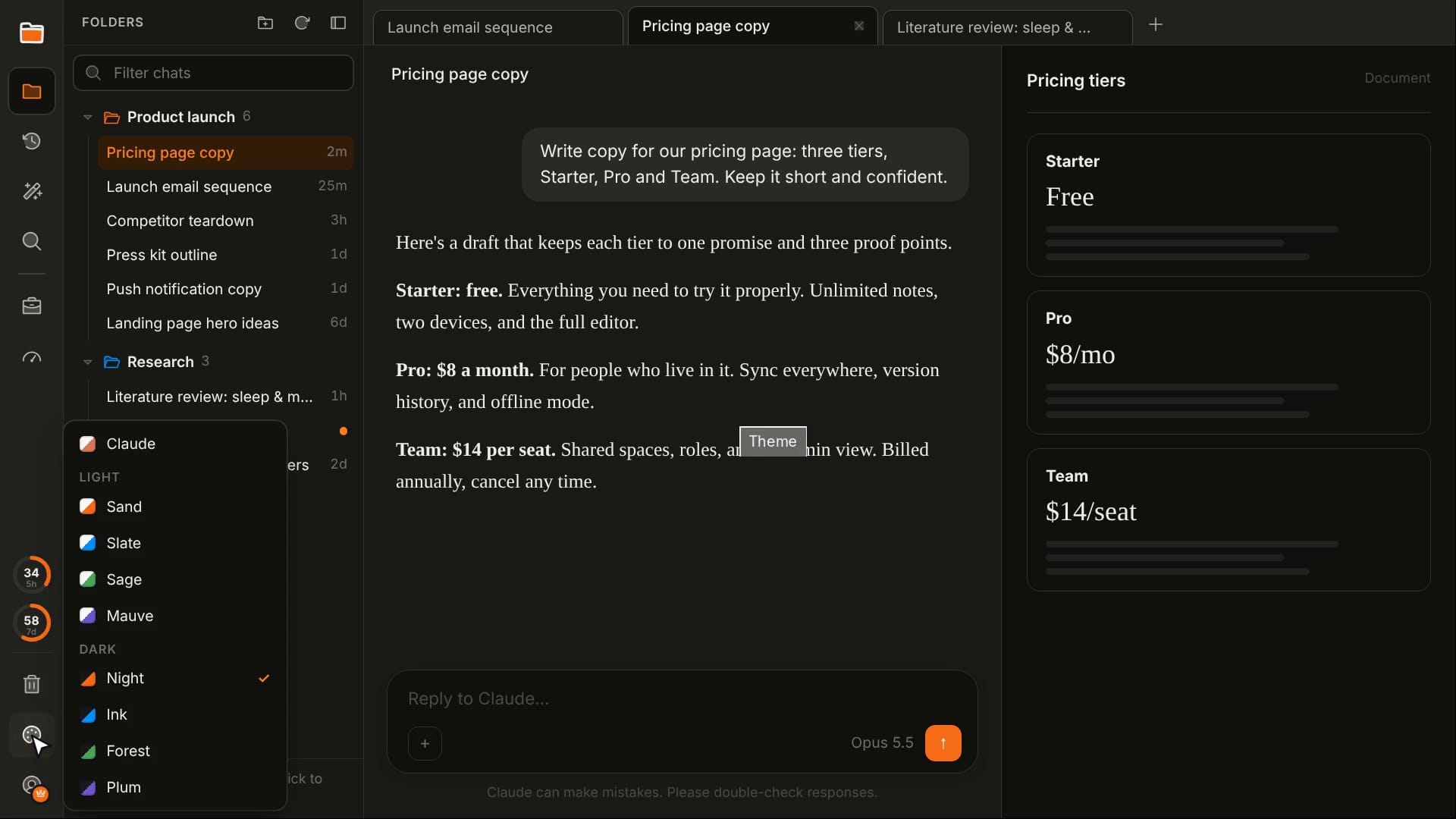Open the trash bin icon
The height and width of the screenshot is (819, 1456).
[x=31, y=684]
